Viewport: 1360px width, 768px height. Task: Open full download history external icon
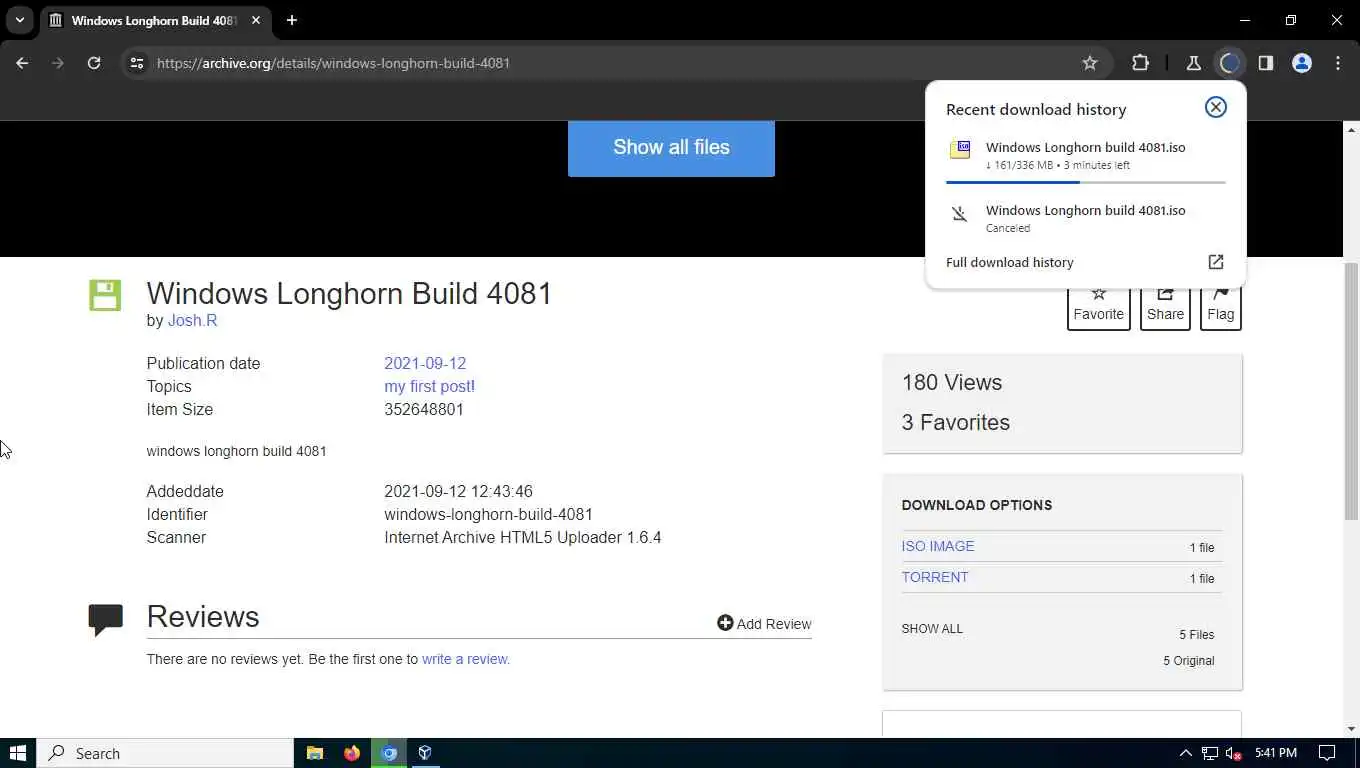[1215, 262]
